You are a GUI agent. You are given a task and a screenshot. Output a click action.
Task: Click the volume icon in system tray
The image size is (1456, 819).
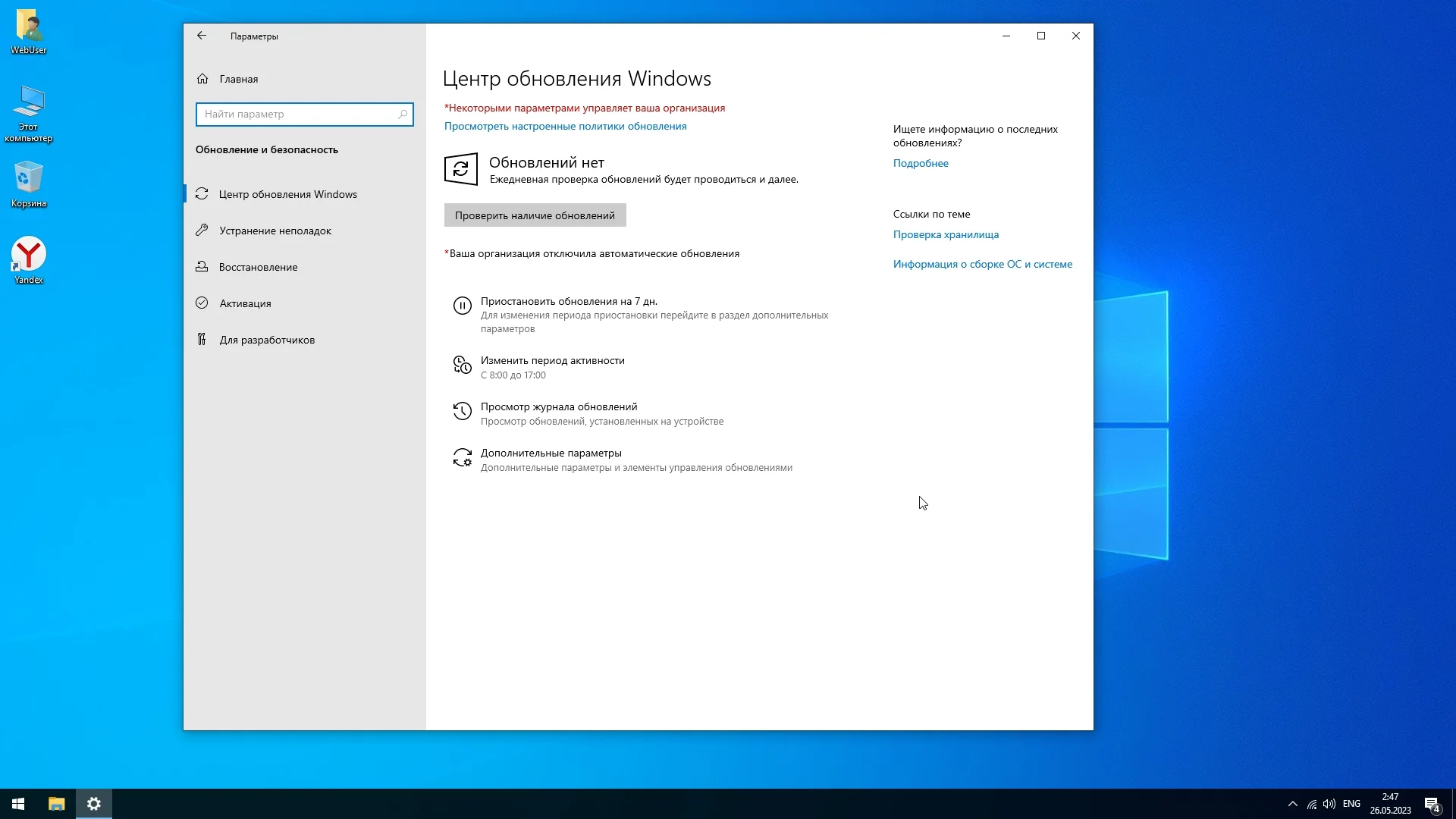pyautogui.click(x=1329, y=804)
